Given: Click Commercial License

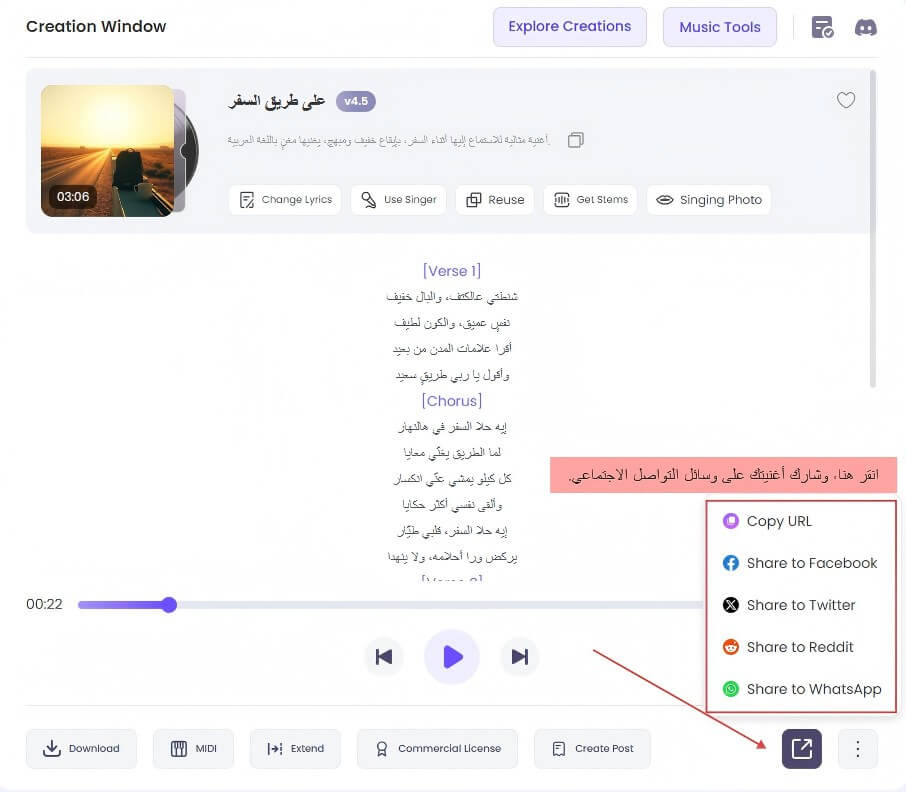Looking at the screenshot, I should [x=437, y=748].
